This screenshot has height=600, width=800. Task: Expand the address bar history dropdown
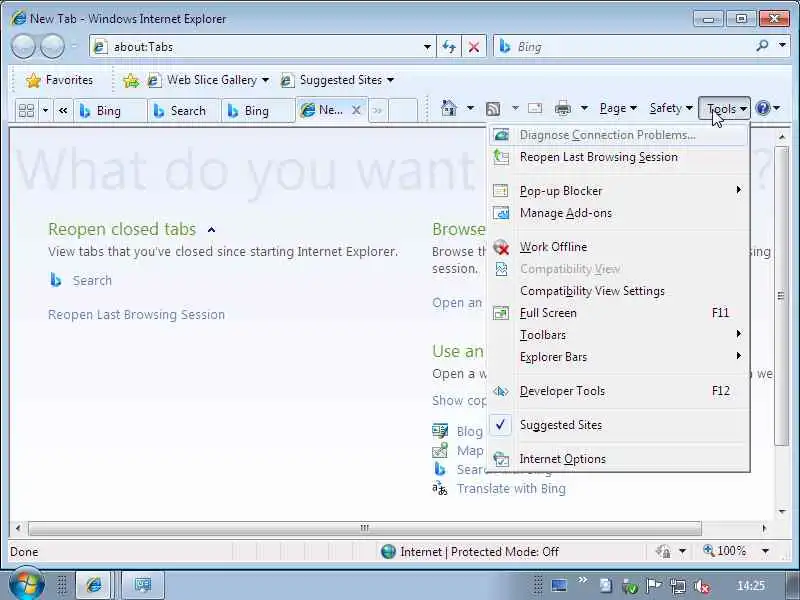pyautogui.click(x=427, y=47)
